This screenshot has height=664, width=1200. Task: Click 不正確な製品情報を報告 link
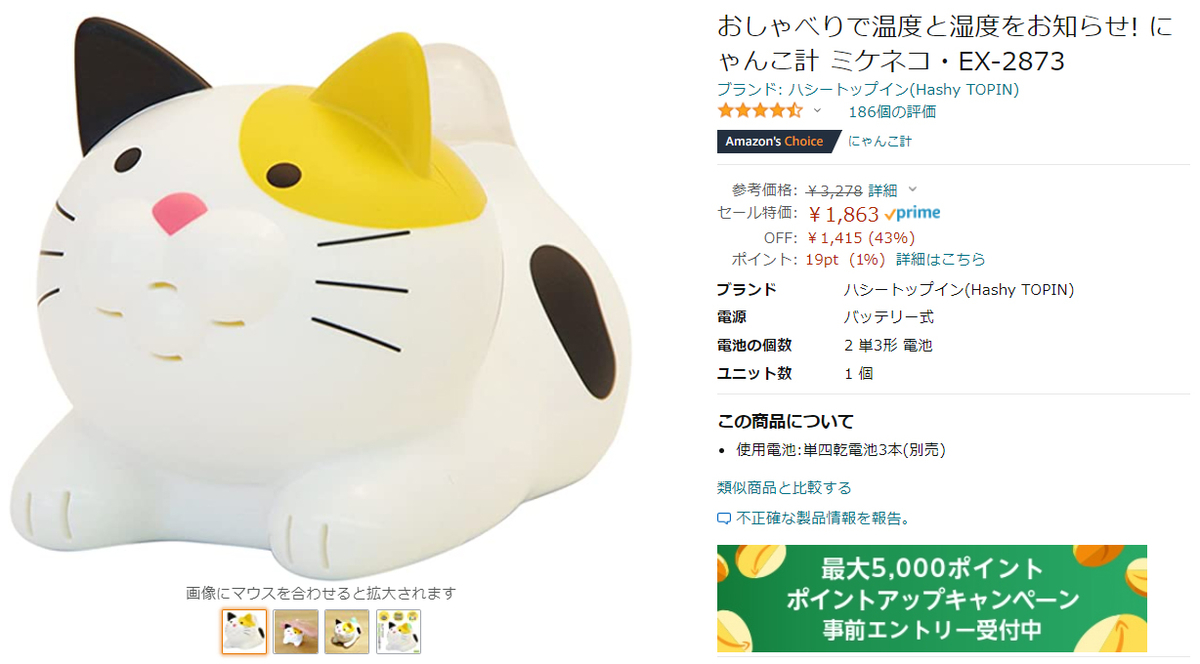[x=823, y=519]
